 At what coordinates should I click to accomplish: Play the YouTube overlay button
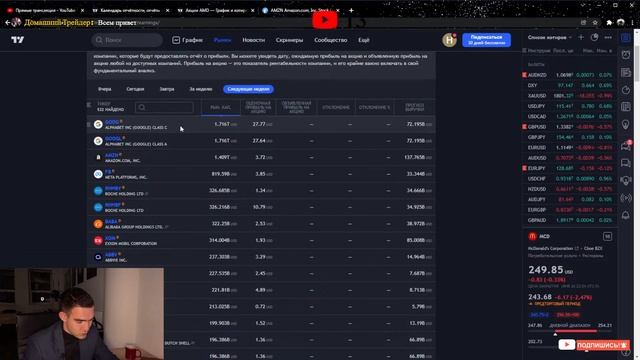[325, 20]
